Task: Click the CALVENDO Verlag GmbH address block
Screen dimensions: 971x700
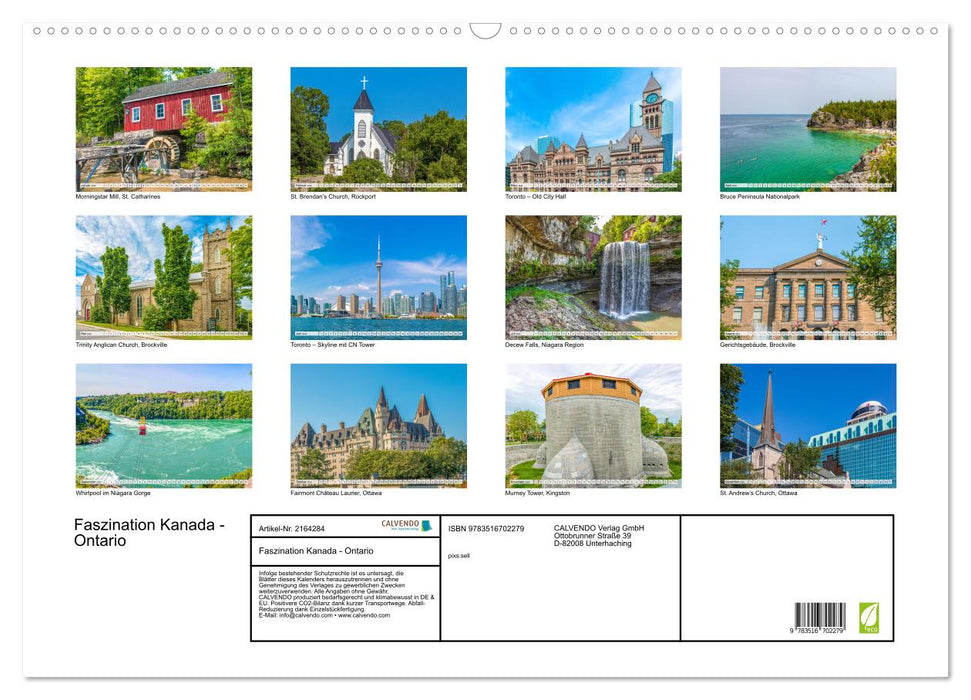Action: [597, 534]
